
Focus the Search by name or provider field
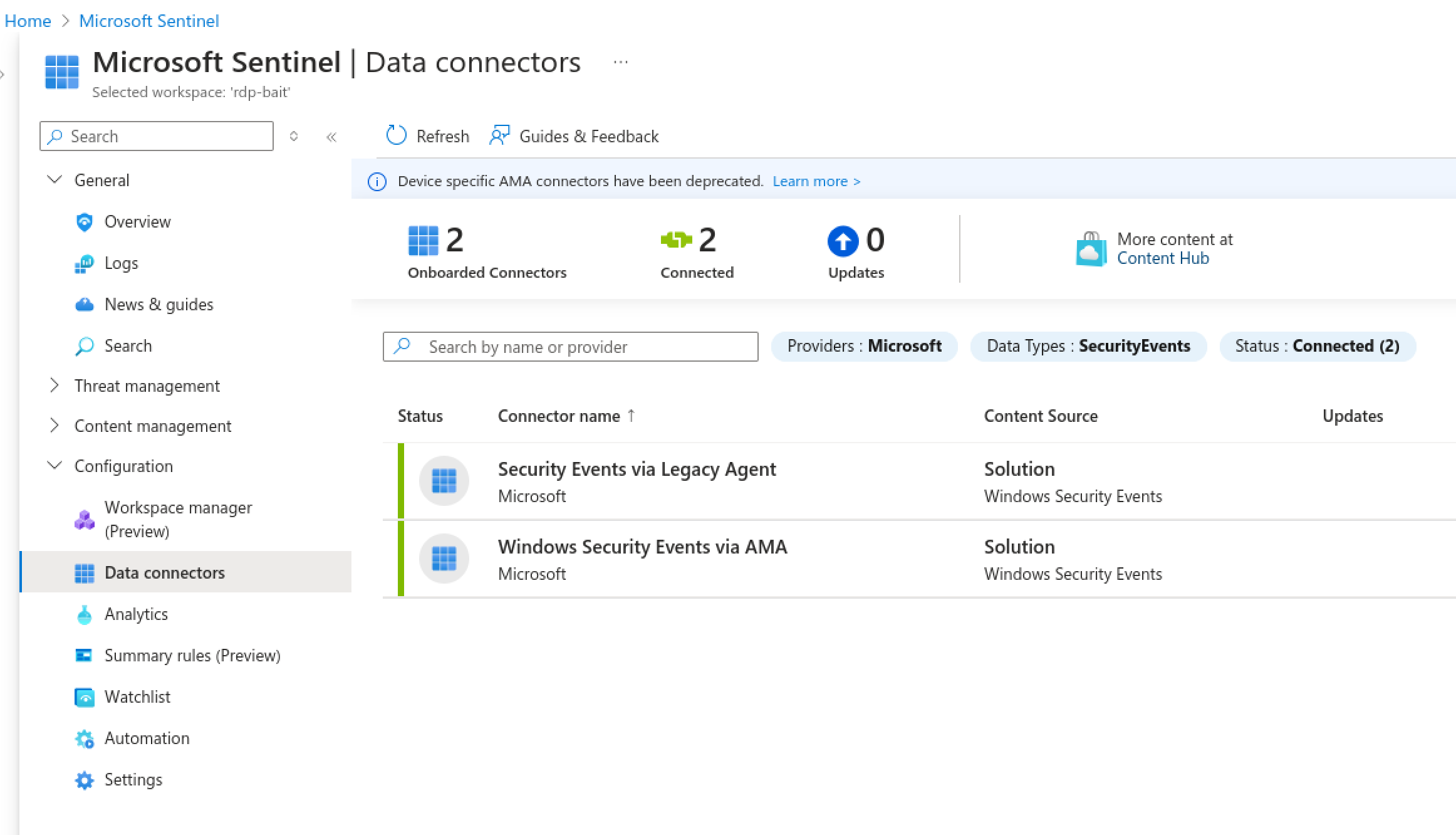click(571, 347)
